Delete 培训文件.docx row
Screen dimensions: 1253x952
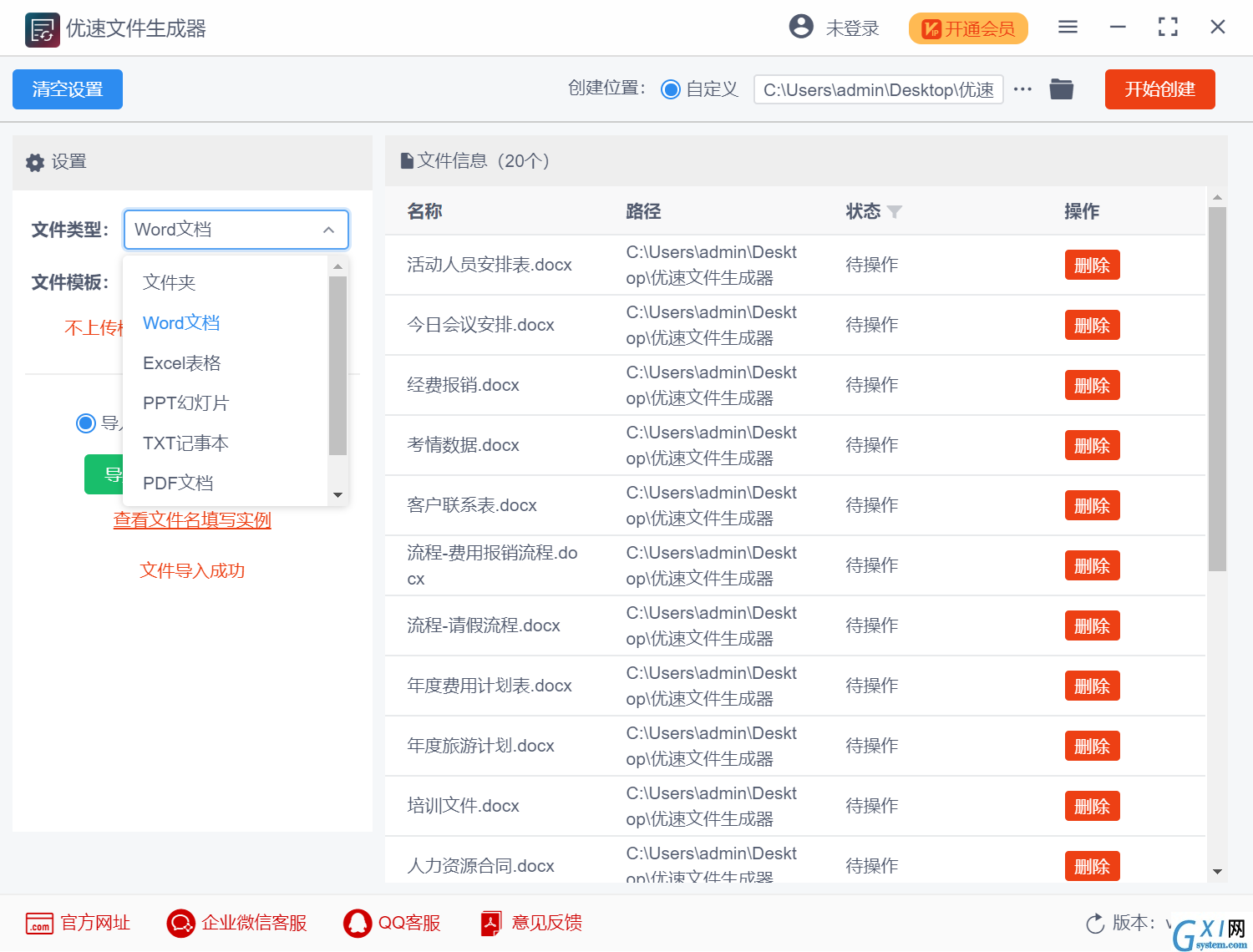coord(1092,807)
